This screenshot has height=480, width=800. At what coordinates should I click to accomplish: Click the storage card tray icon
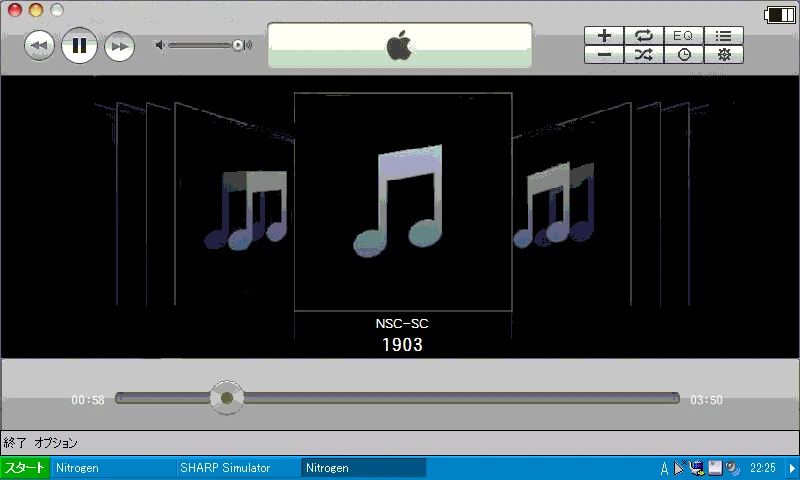[x=715, y=468]
